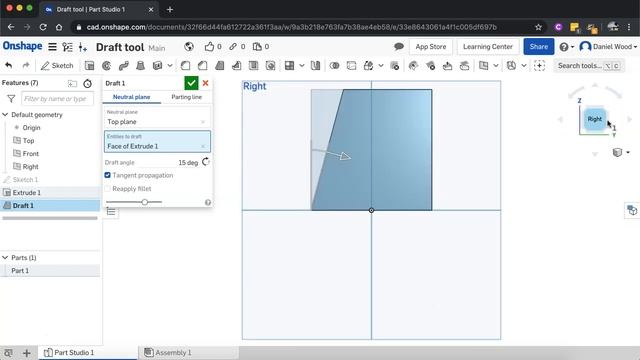This screenshot has height=360, width=640.
Task: Focus the feature filter input field
Action: tap(57, 99)
